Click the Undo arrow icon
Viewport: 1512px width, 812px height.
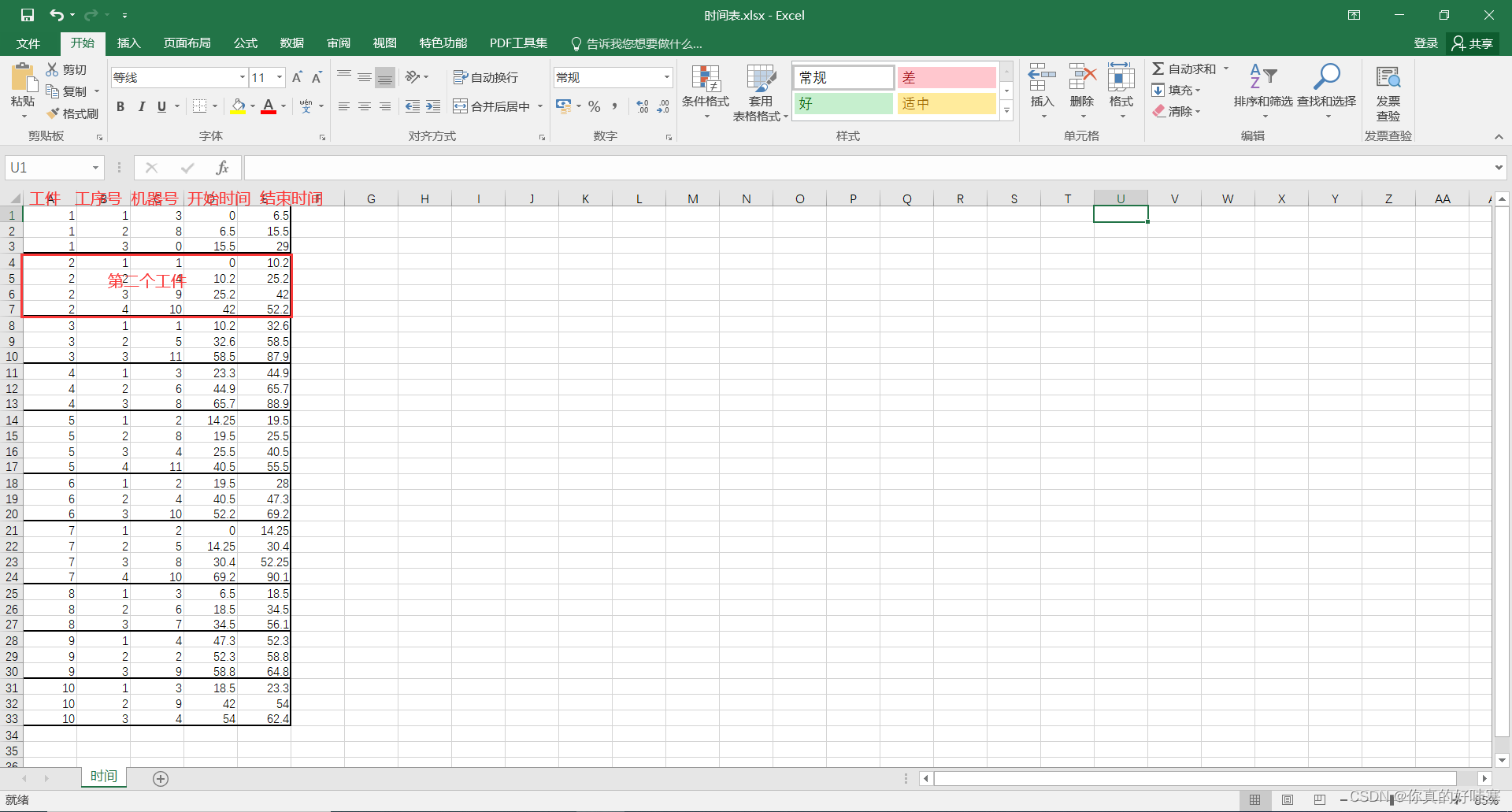click(56, 15)
